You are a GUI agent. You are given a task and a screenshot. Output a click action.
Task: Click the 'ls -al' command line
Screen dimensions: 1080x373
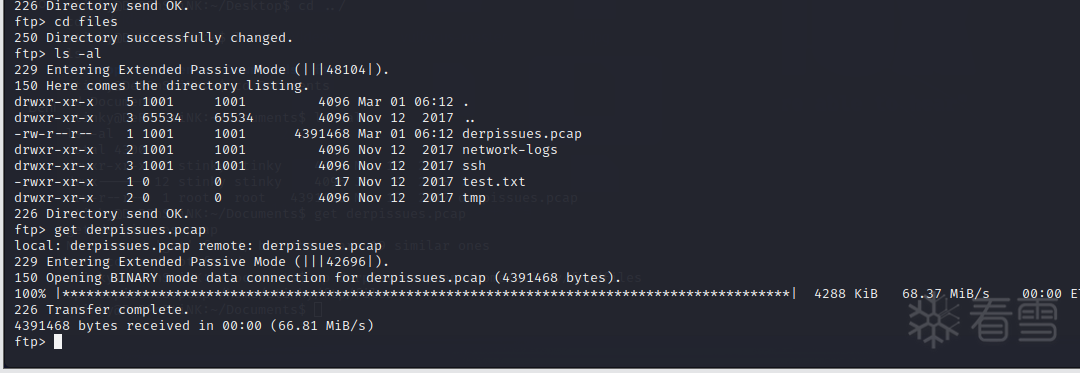pyautogui.click(x=58, y=54)
